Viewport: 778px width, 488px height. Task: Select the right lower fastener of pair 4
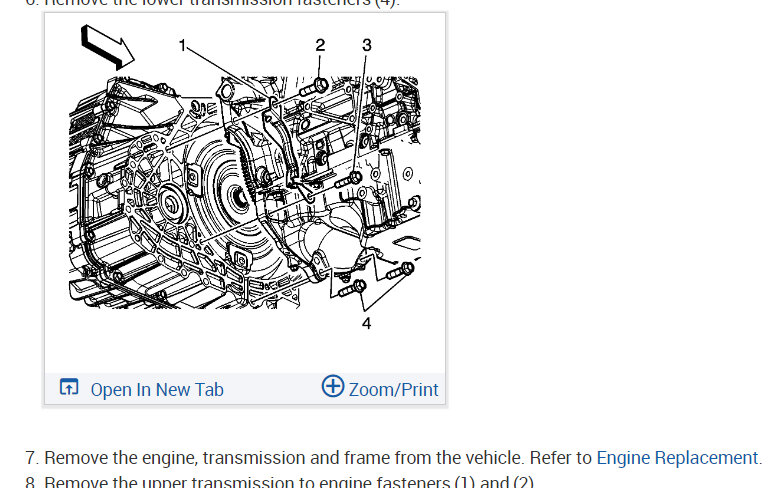[400, 271]
